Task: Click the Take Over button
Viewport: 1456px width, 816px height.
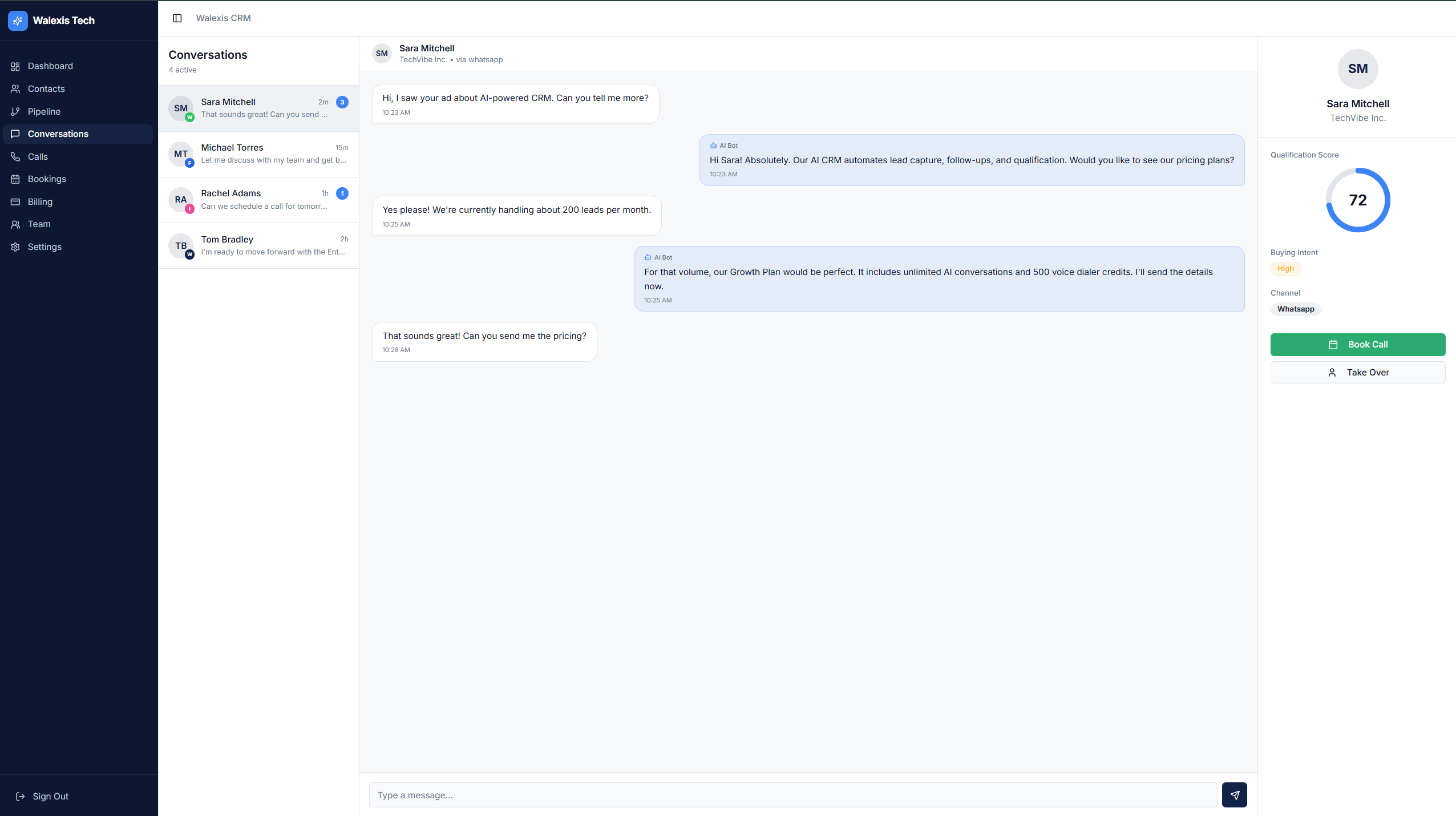Action: [1358, 372]
